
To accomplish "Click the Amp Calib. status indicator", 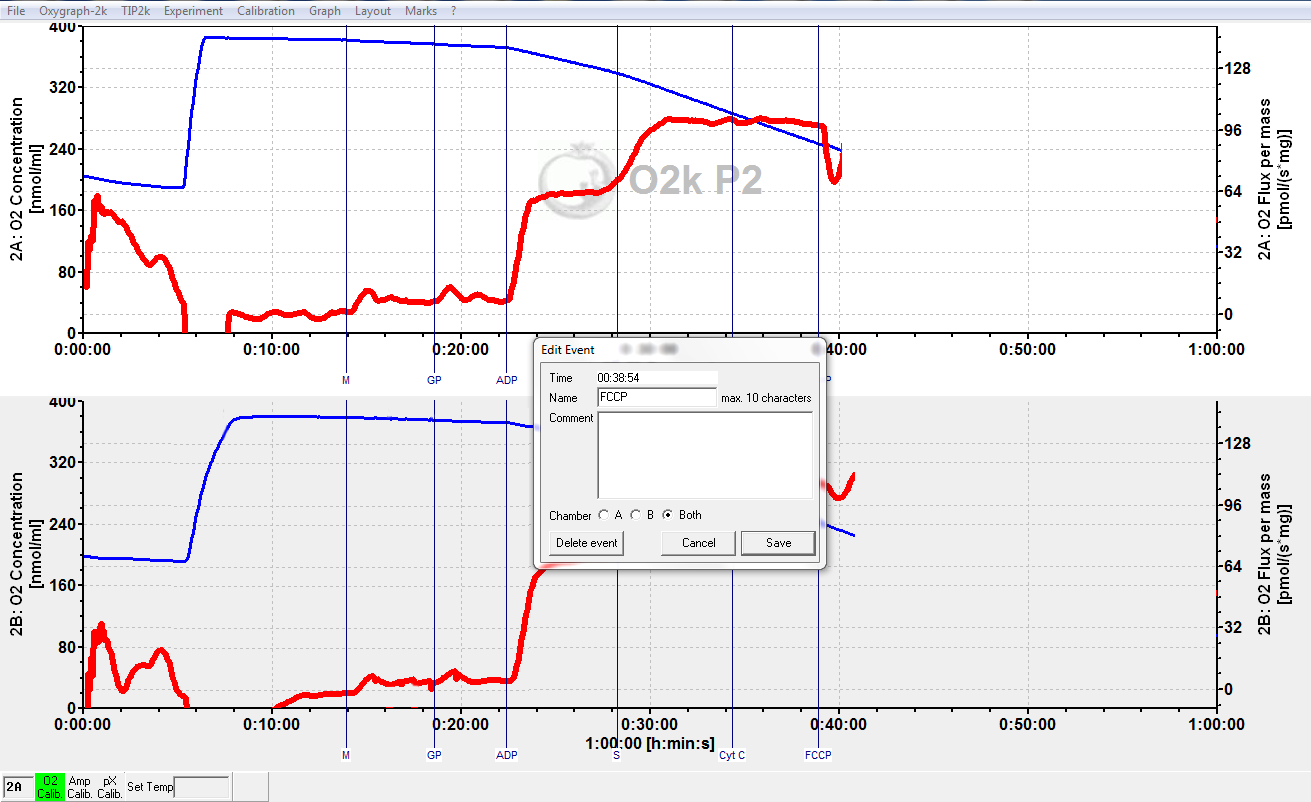I will 80,787.
